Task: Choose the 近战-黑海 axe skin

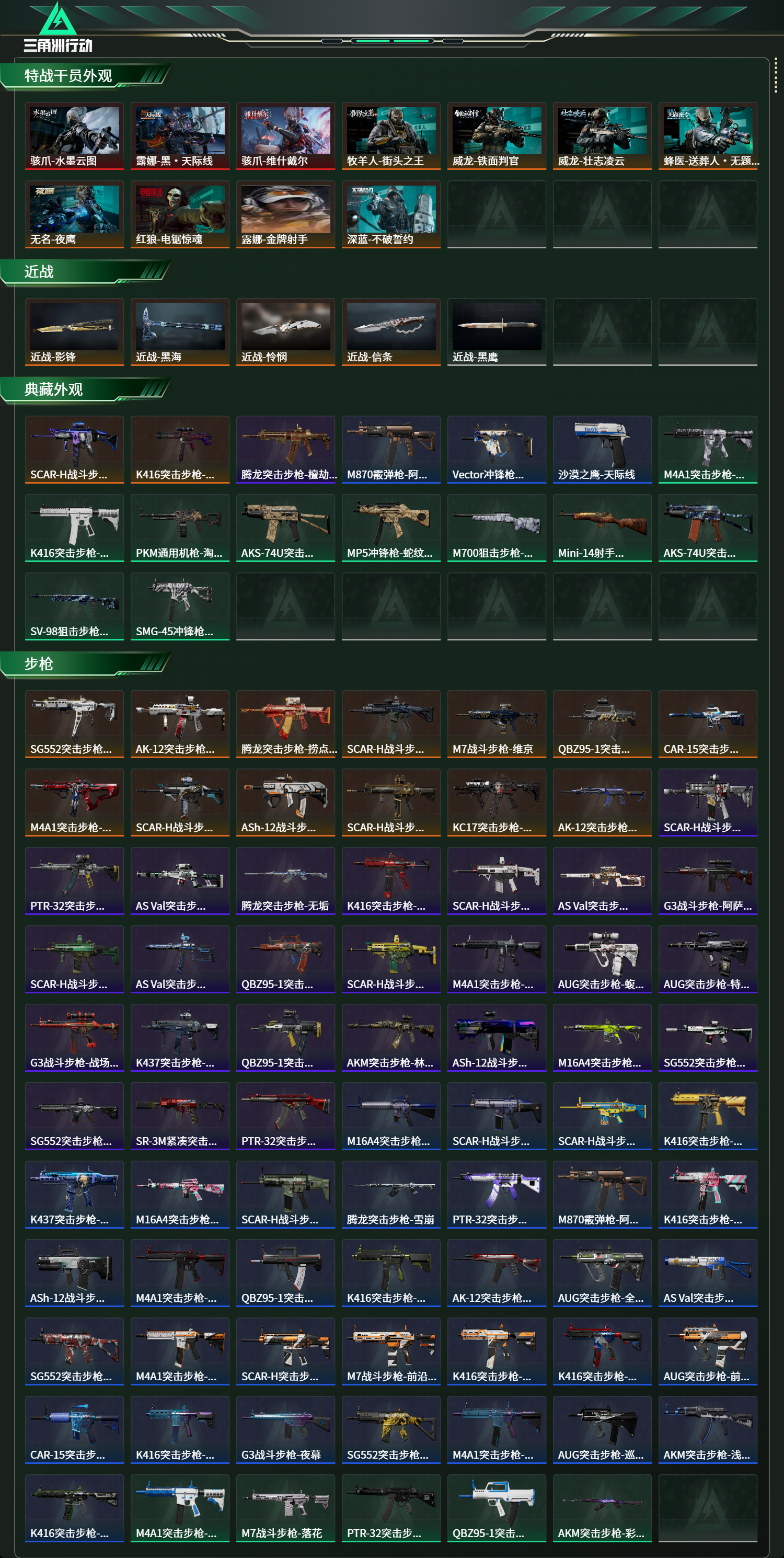Action: coord(180,331)
